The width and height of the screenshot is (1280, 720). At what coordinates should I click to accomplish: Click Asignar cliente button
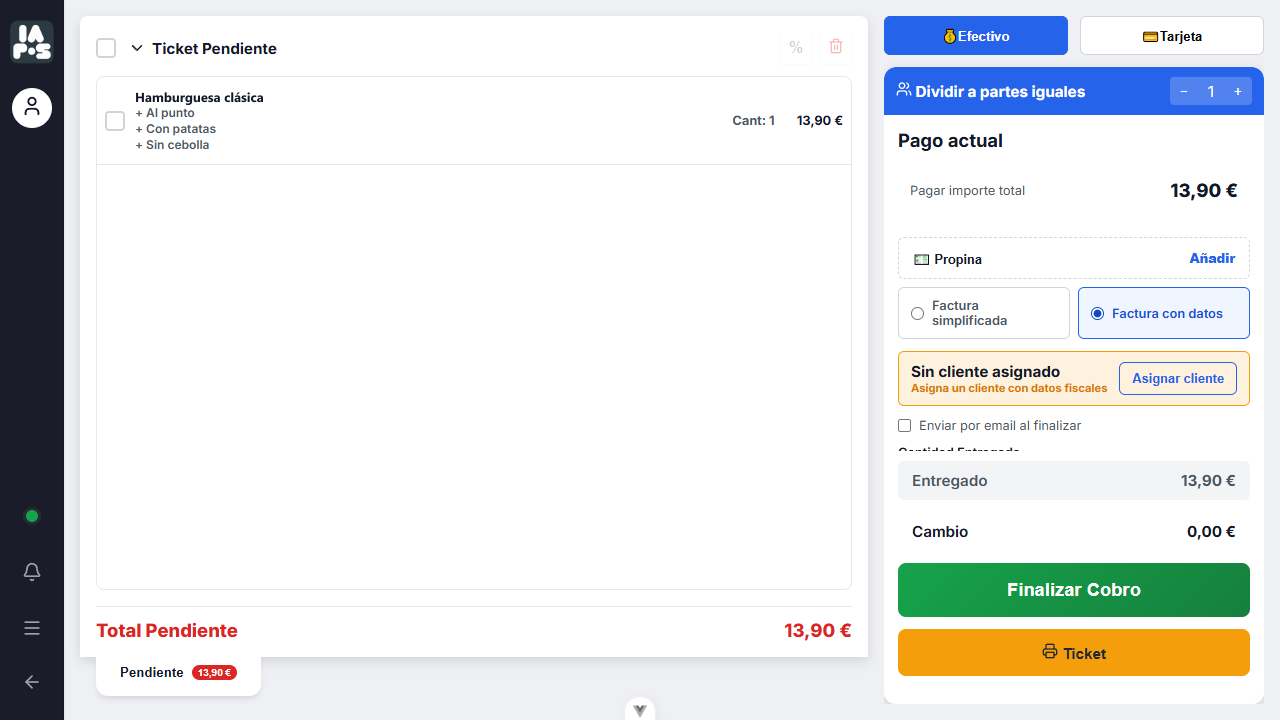tap(1178, 379)
